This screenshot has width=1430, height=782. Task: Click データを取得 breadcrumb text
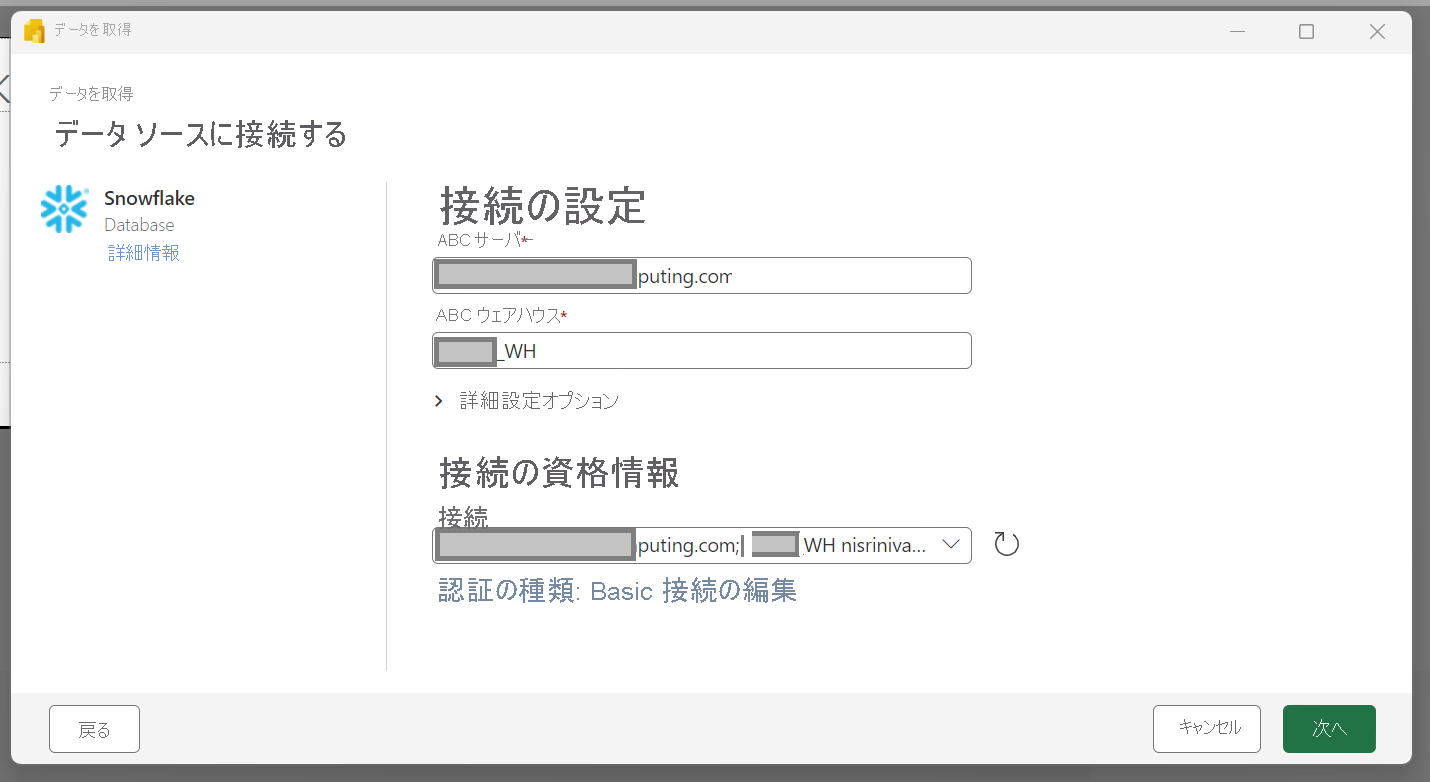click(x=91, y=94)
